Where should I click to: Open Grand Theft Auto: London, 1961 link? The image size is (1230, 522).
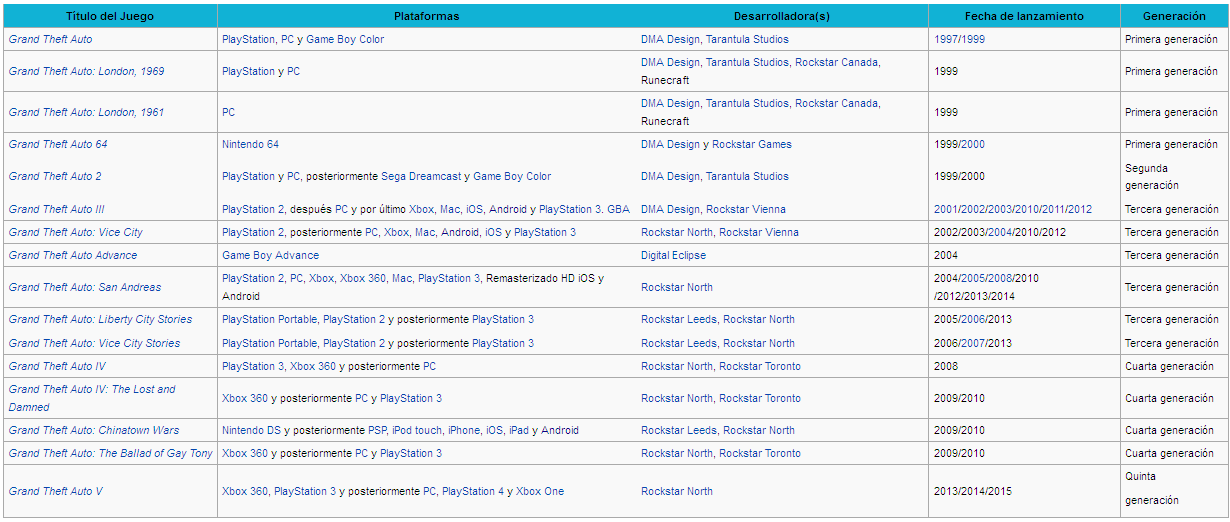click(86, 112)
